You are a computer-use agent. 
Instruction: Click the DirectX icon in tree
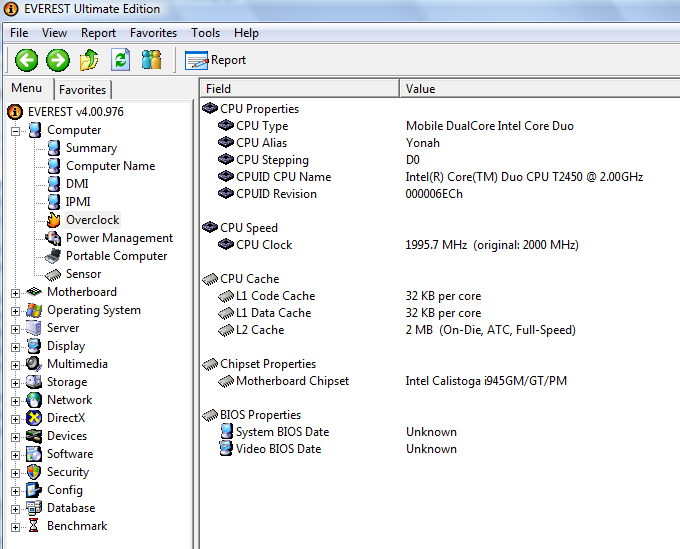pyautogui.click(x=34, y=418)
